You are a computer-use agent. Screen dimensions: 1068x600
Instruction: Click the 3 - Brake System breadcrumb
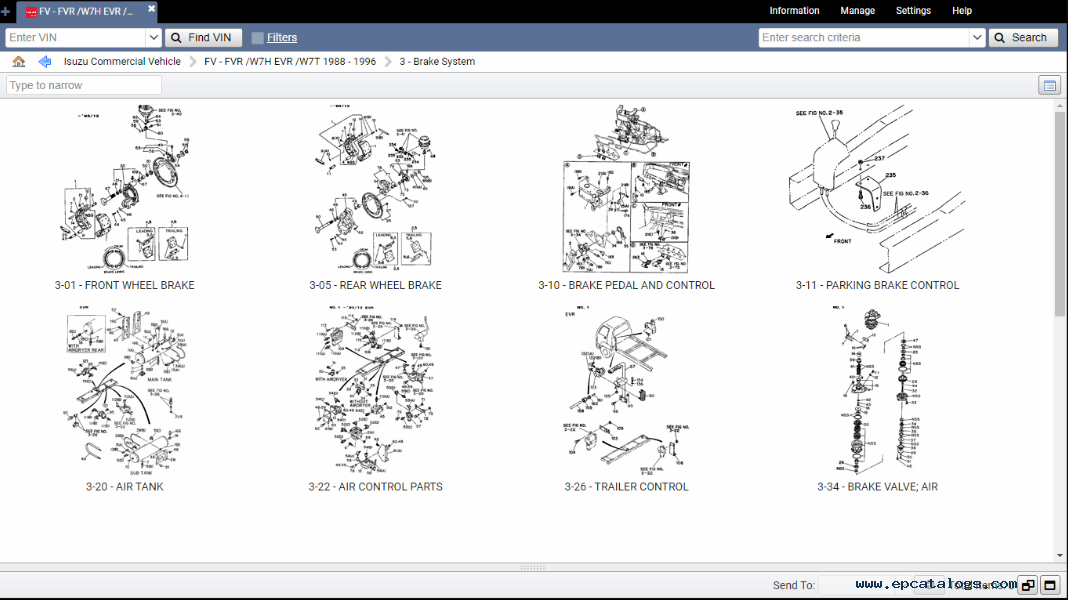pyautogui.click(x=437, y=61)
